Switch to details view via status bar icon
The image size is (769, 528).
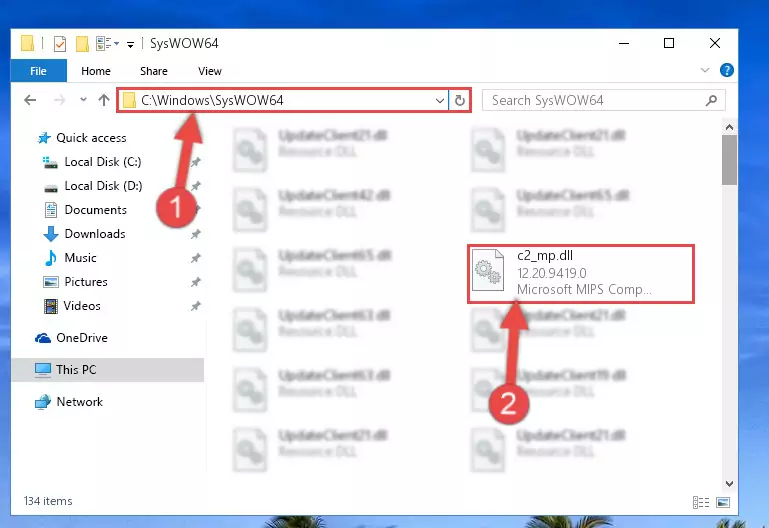[701, 503]
